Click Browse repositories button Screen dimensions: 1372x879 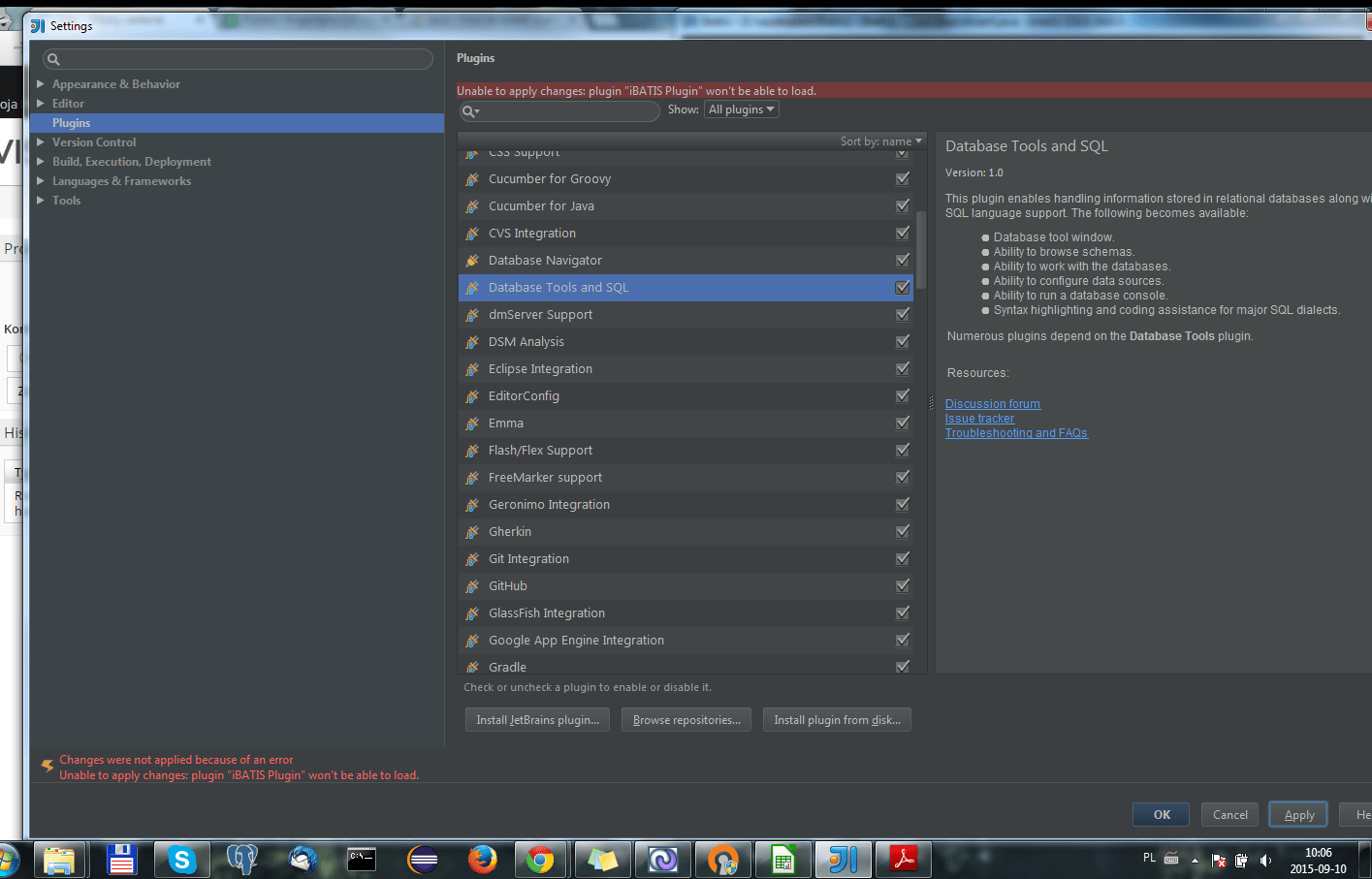[x=686, y=720]
